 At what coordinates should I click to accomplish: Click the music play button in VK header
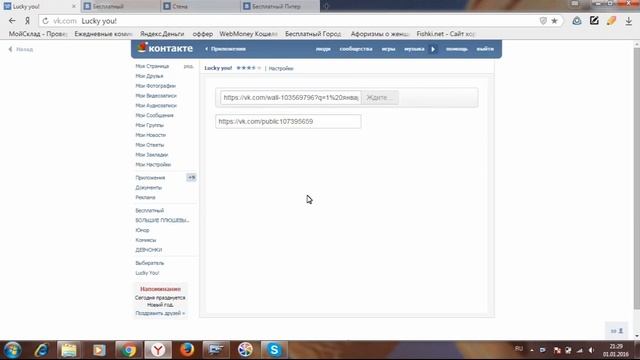point(433,49)
